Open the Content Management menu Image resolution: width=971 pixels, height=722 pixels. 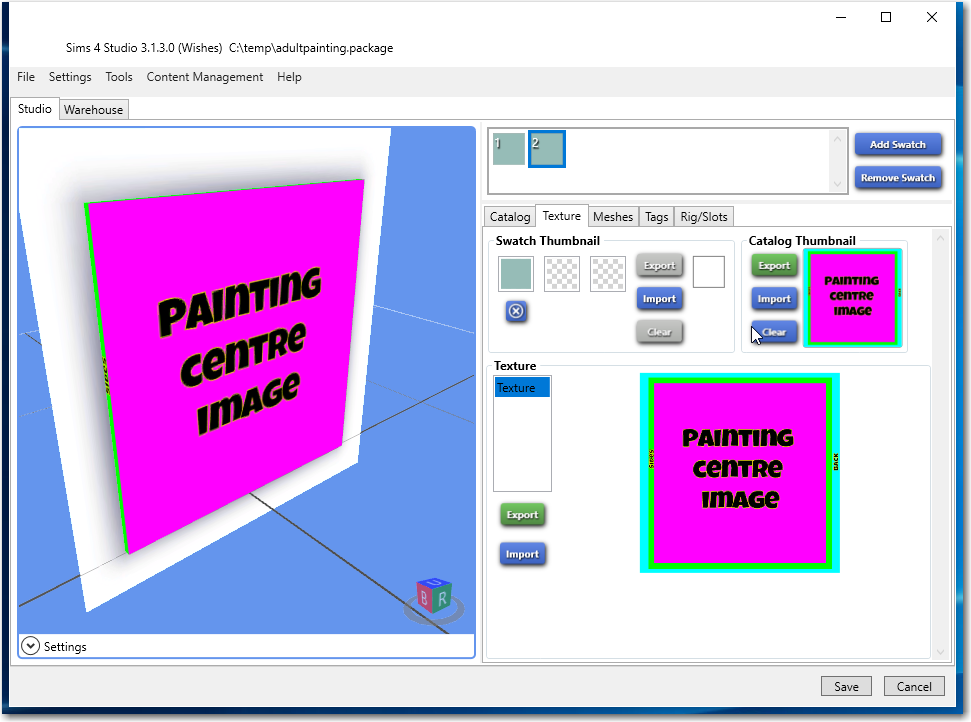pos(205,77)
